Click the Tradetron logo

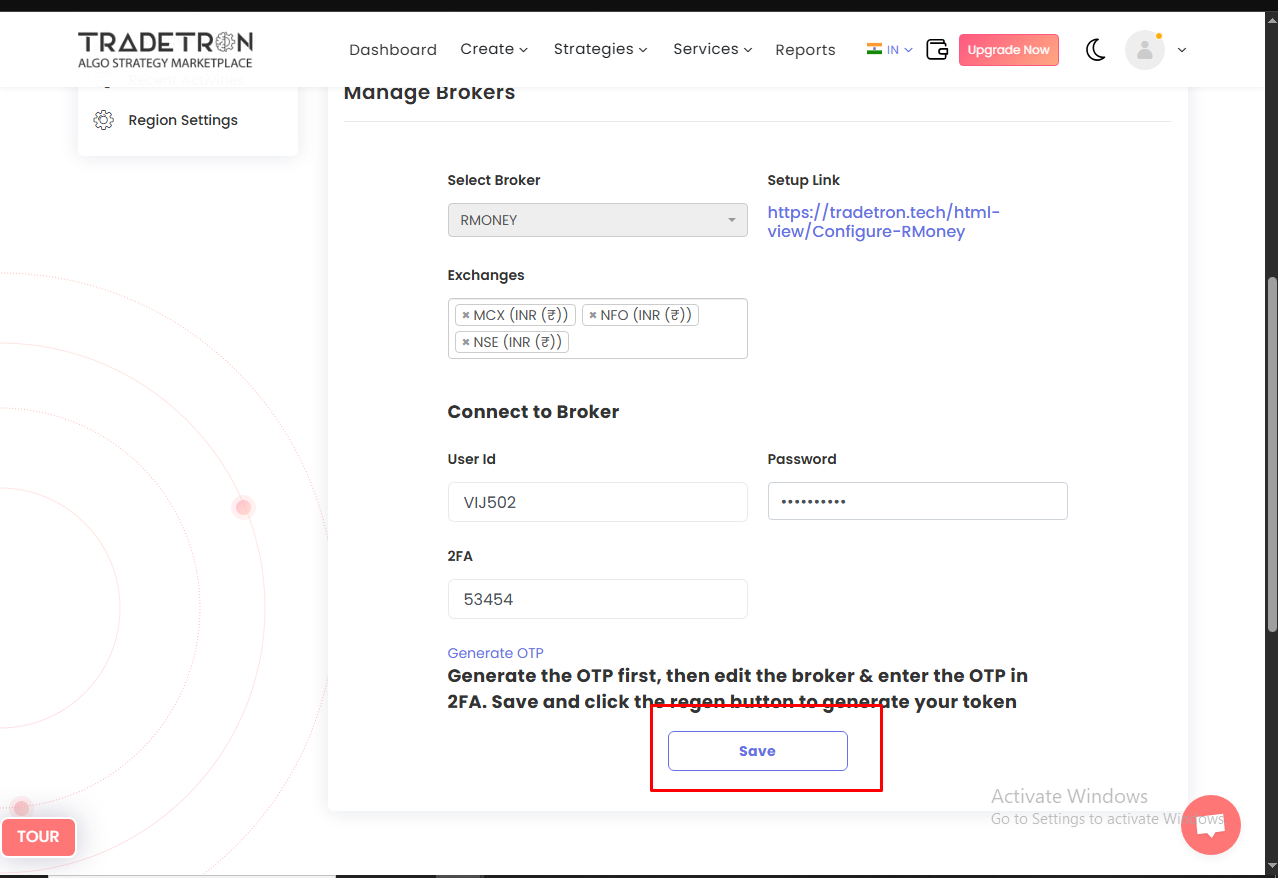(x=165, y=49)
